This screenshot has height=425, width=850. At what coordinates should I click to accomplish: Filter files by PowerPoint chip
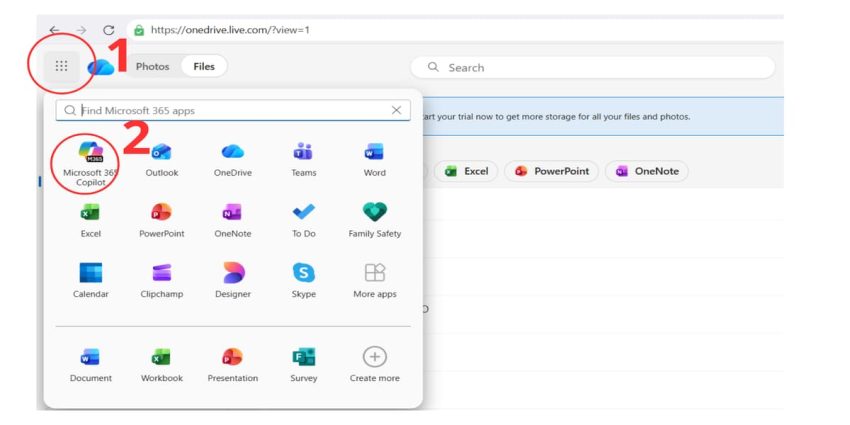pos(551,171)
